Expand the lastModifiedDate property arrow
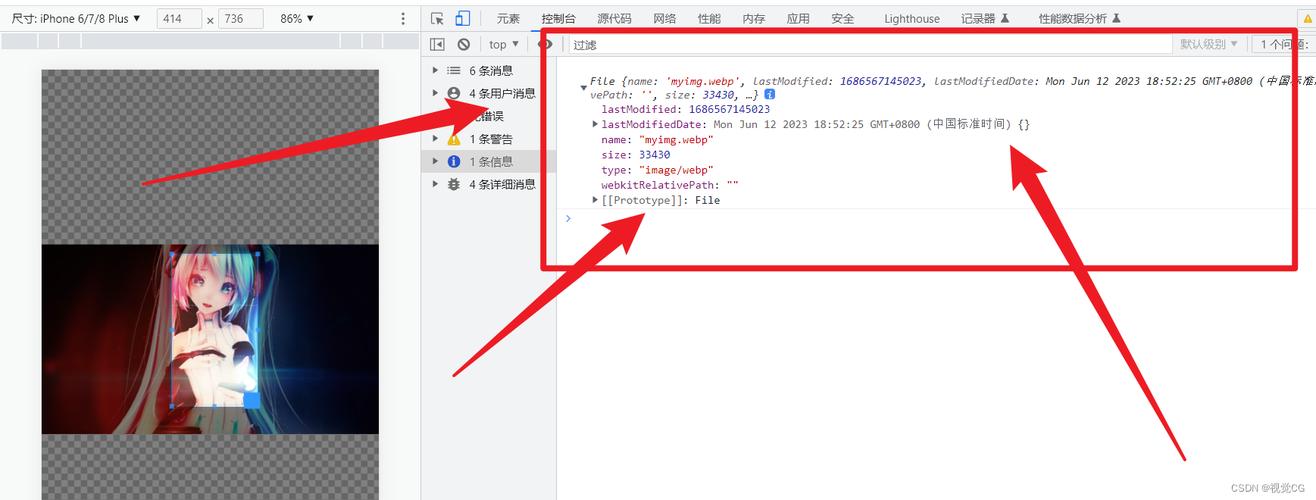 pos(596,124)
